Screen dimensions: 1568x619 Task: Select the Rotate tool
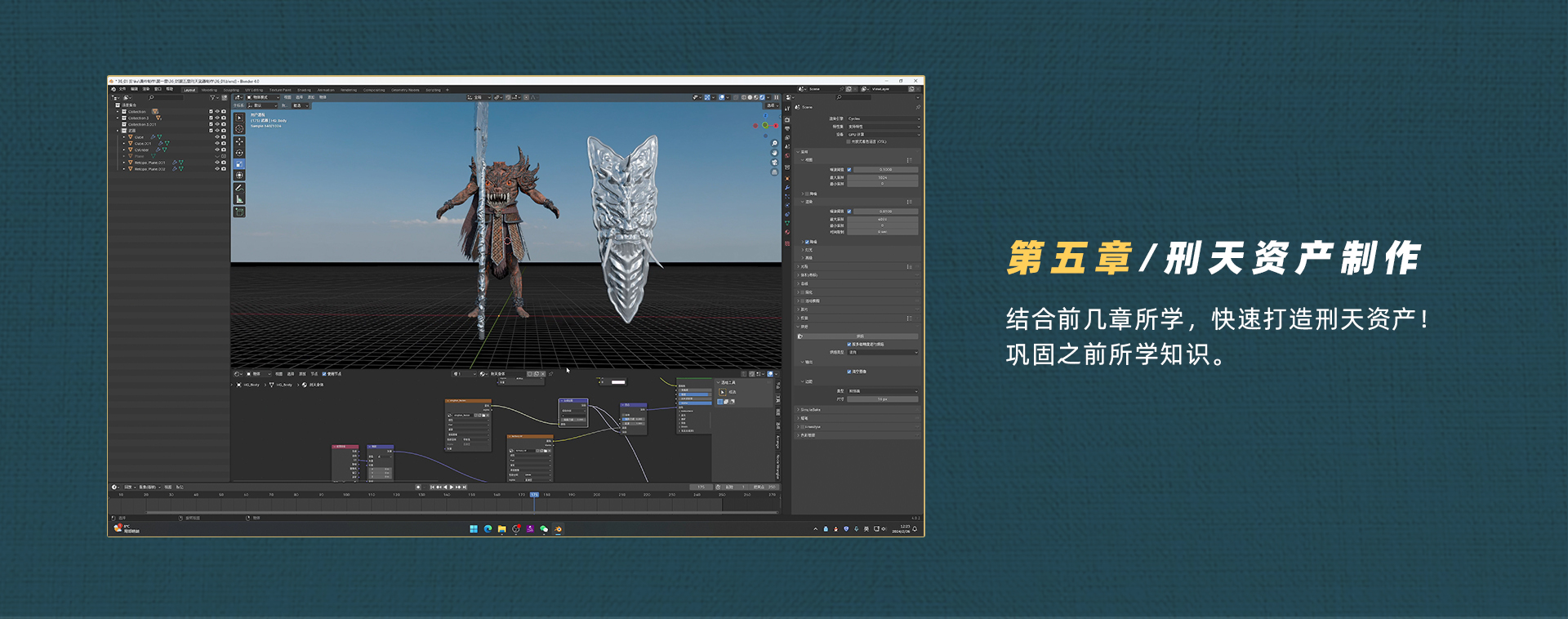(x=239, y=153)
